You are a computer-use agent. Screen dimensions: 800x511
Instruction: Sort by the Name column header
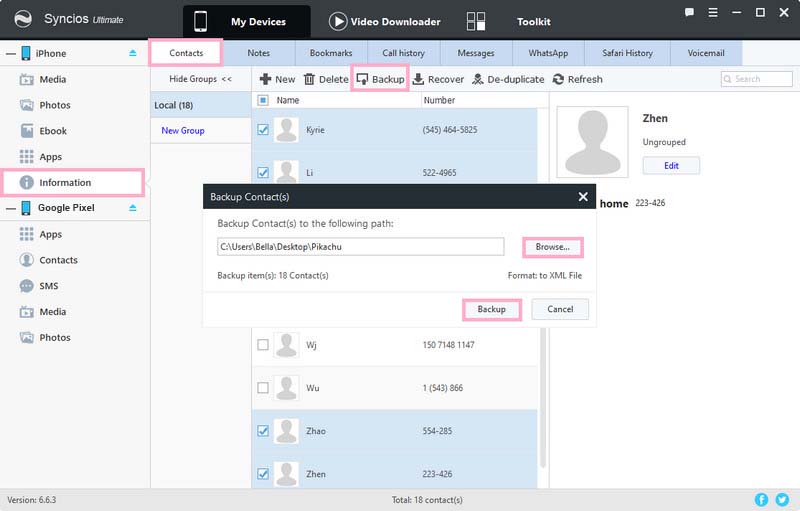[x=288, y=100]
